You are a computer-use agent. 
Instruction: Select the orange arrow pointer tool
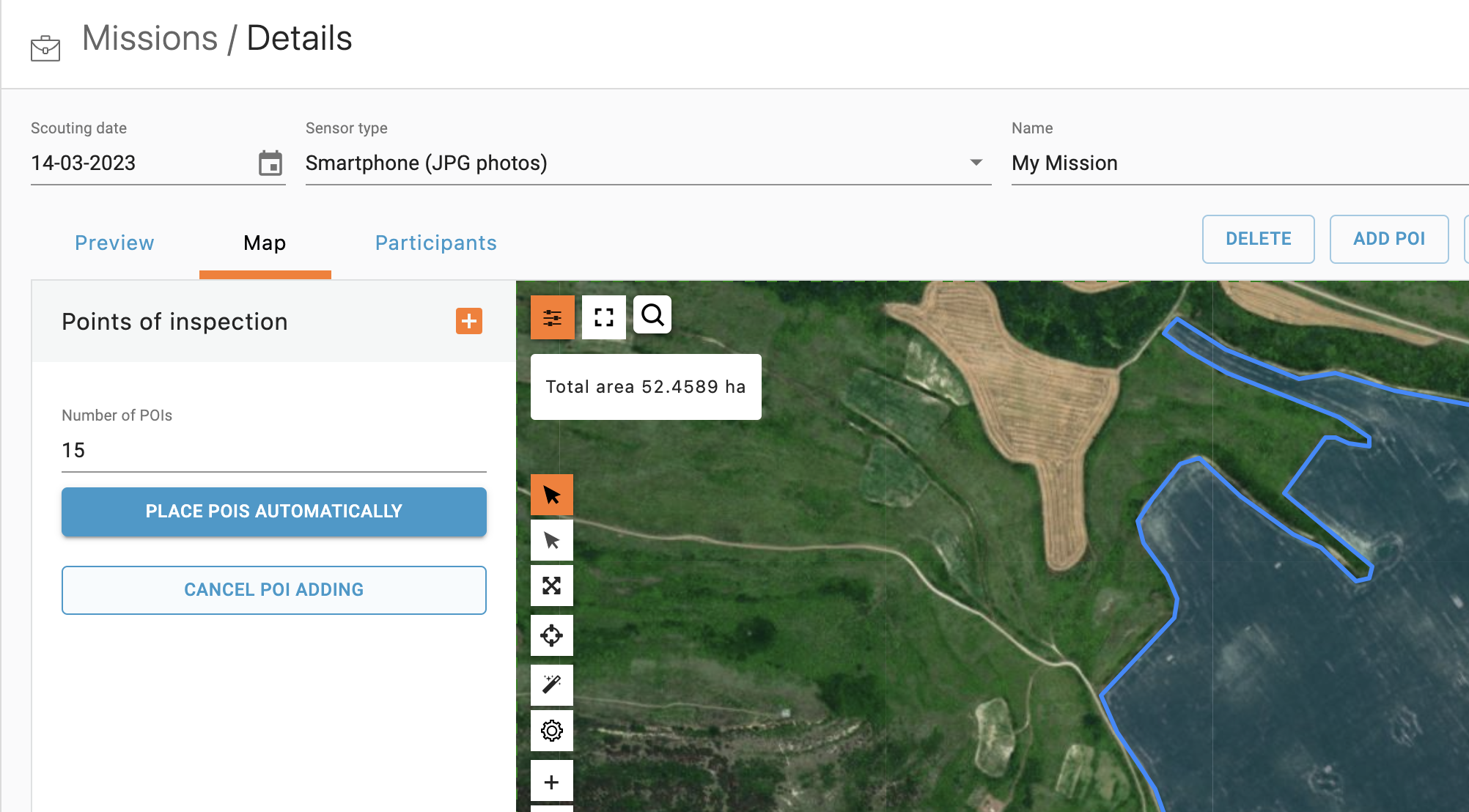coord(552,495)
